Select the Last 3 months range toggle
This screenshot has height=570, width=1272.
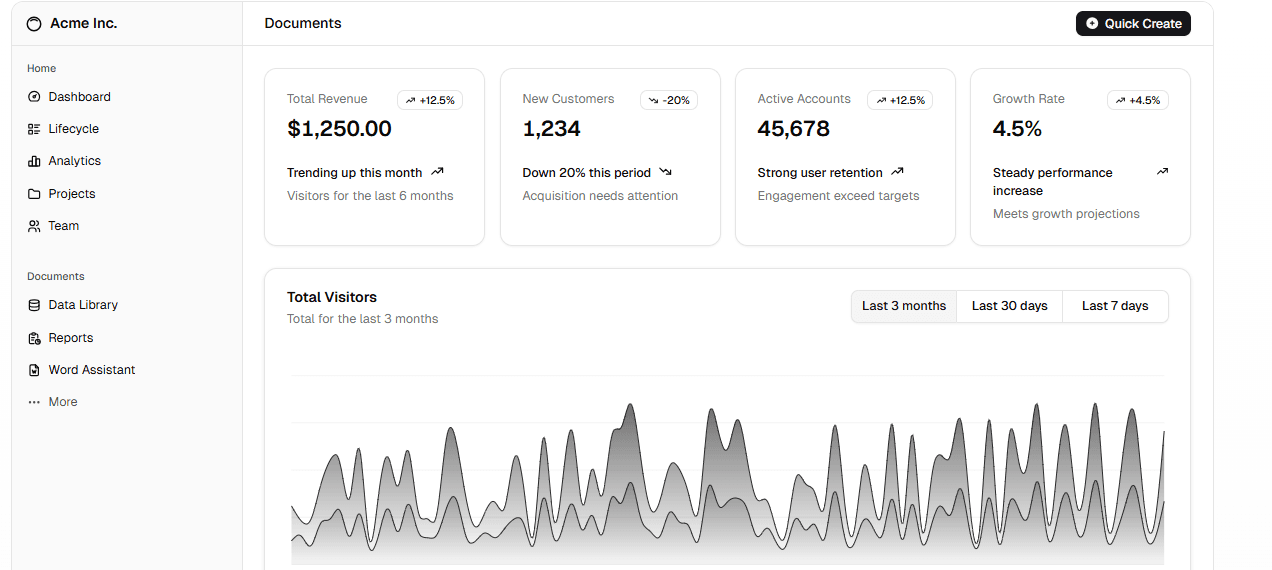coord(904,306)
